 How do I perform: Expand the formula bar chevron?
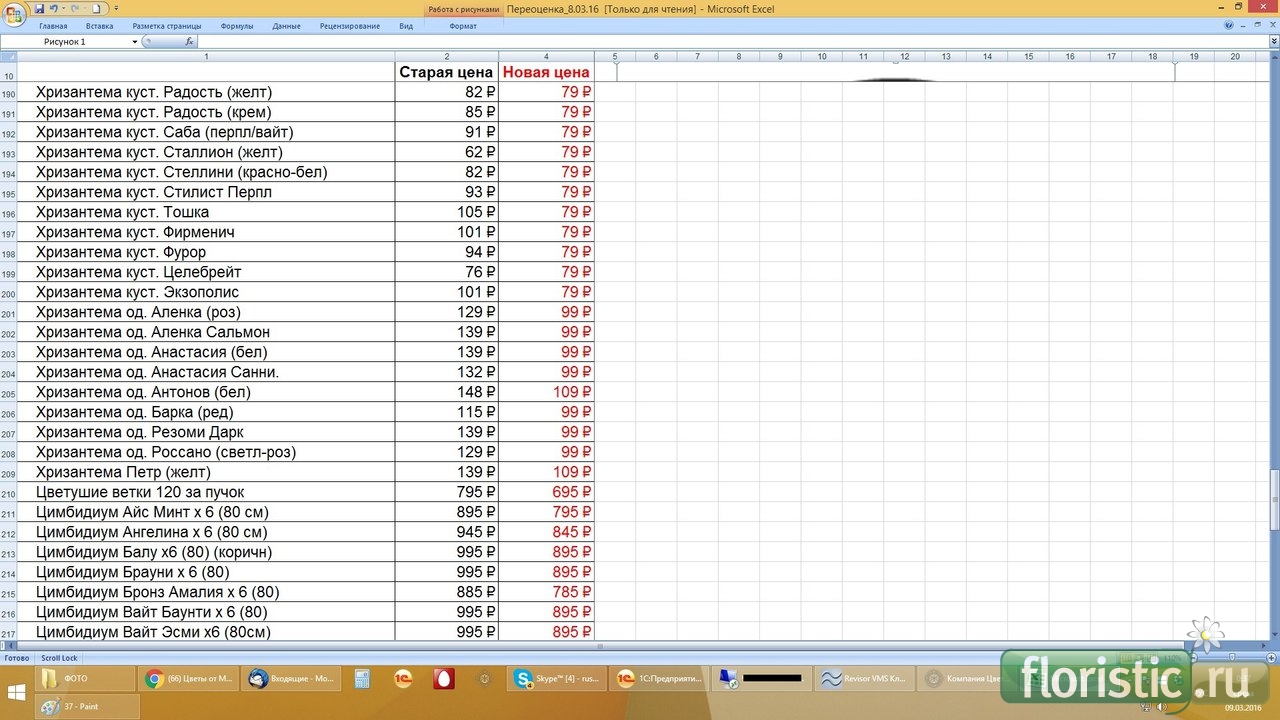pos(1273,42)
